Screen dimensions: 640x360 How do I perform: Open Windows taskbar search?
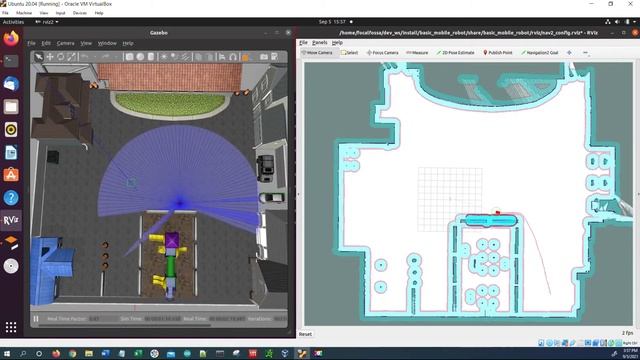coord(23,353)
